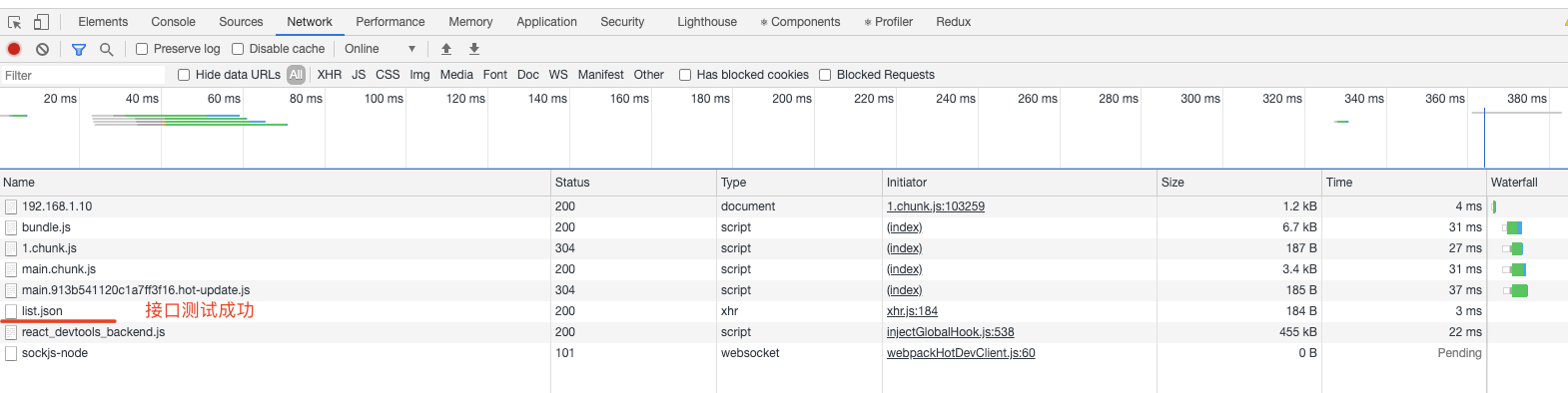Check the Disable cache checkbox
Viewport: 1568px width, 393px height.
click(238, 49)
